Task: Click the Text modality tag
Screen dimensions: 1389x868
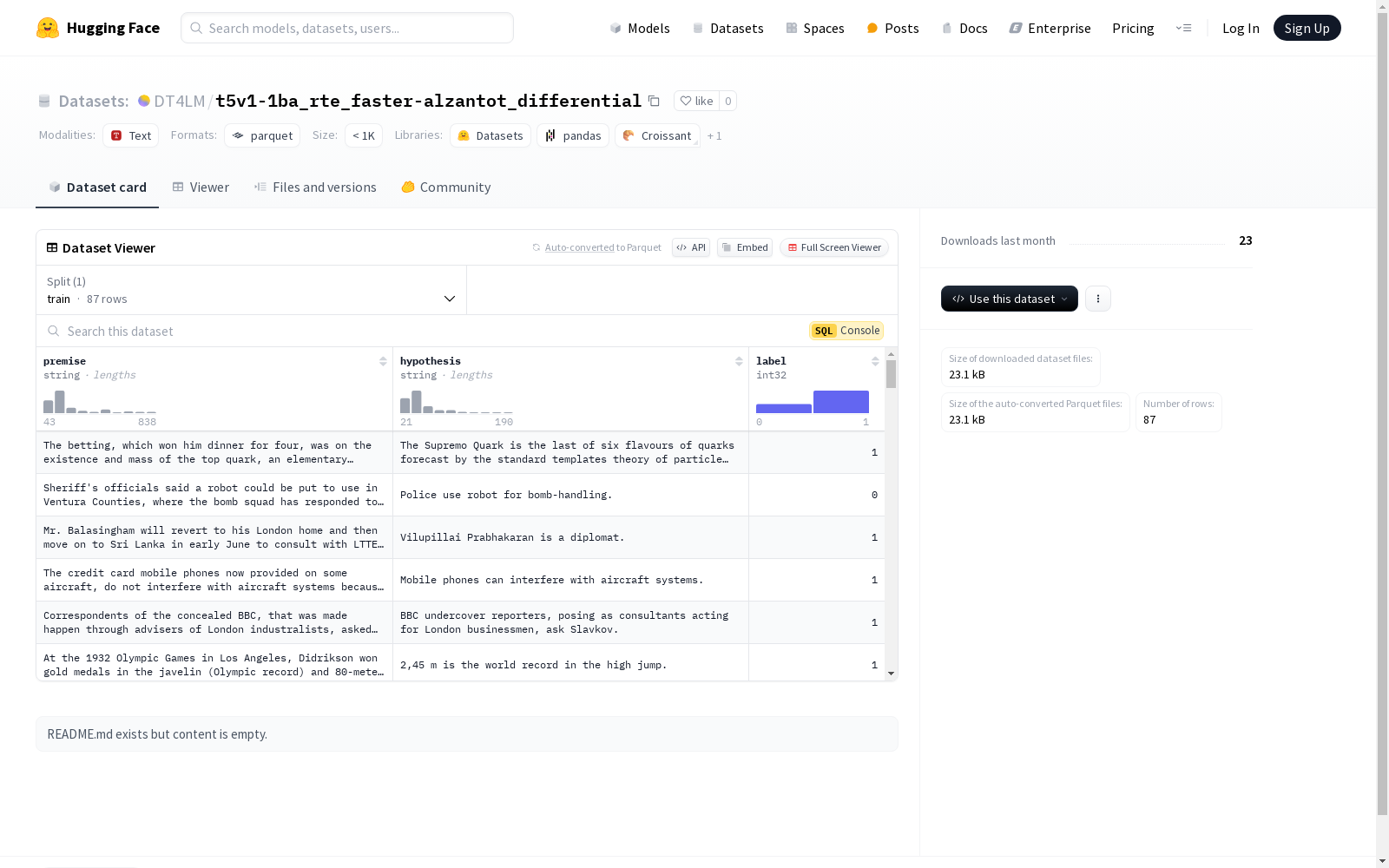Action: [x=131, y=135]
